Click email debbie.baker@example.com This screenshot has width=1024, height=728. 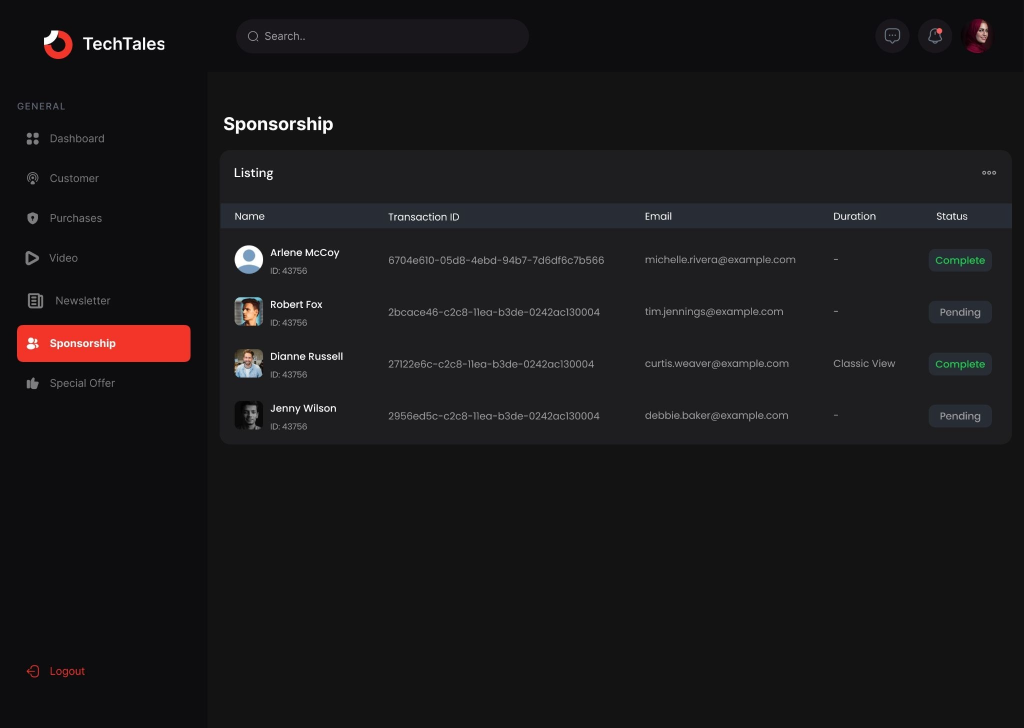[x=716, y=415]
